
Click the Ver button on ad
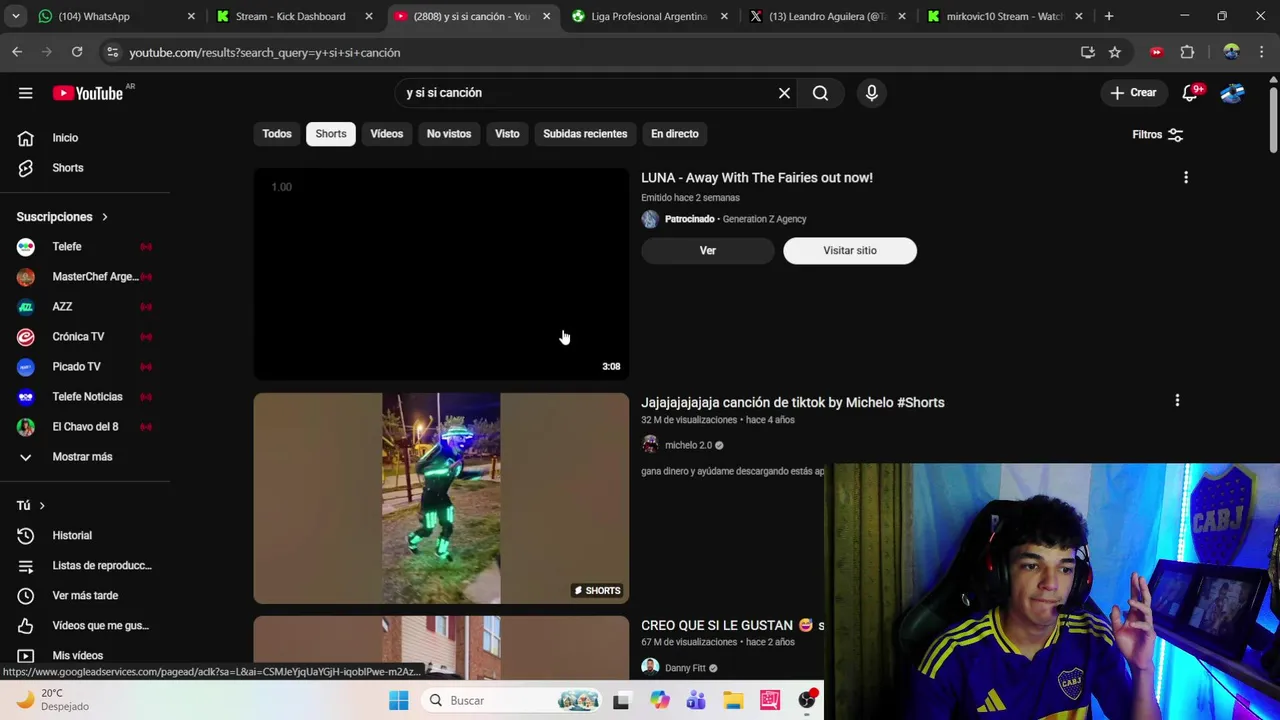point(708,251)
